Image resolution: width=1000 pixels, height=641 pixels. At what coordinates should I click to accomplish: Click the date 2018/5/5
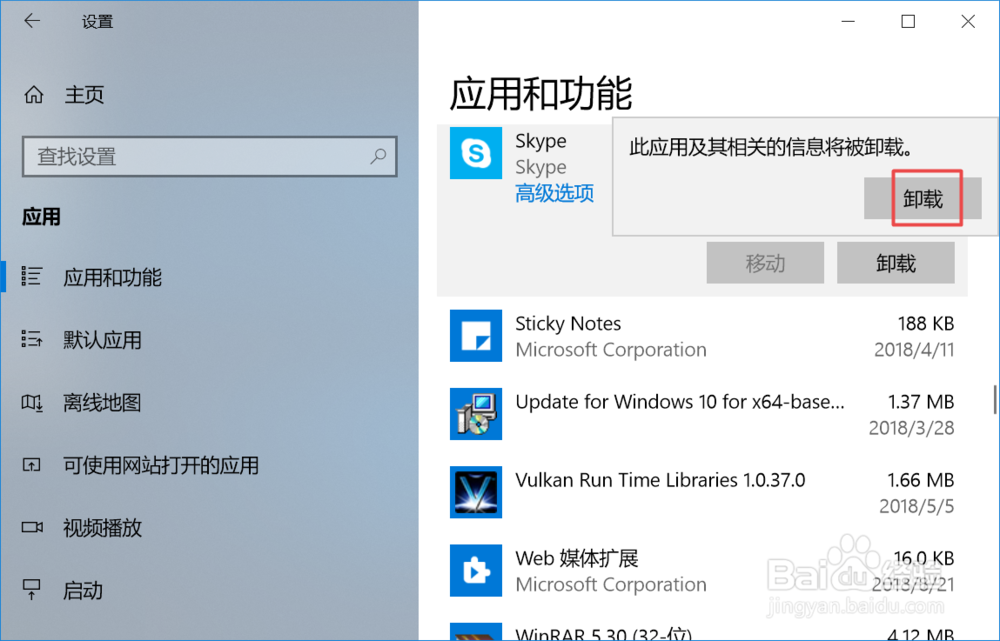[x=916, y=506]
